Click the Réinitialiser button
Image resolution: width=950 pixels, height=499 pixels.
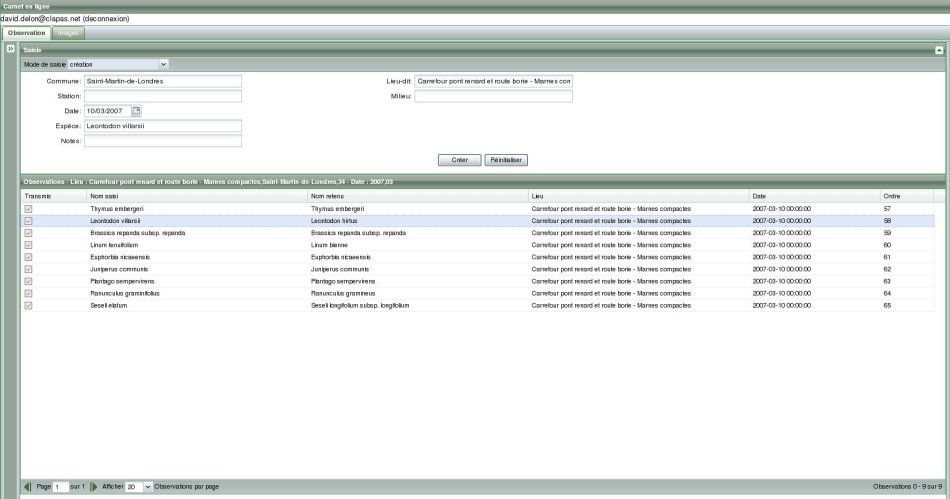pyautogui.click(x=506, y=159)
